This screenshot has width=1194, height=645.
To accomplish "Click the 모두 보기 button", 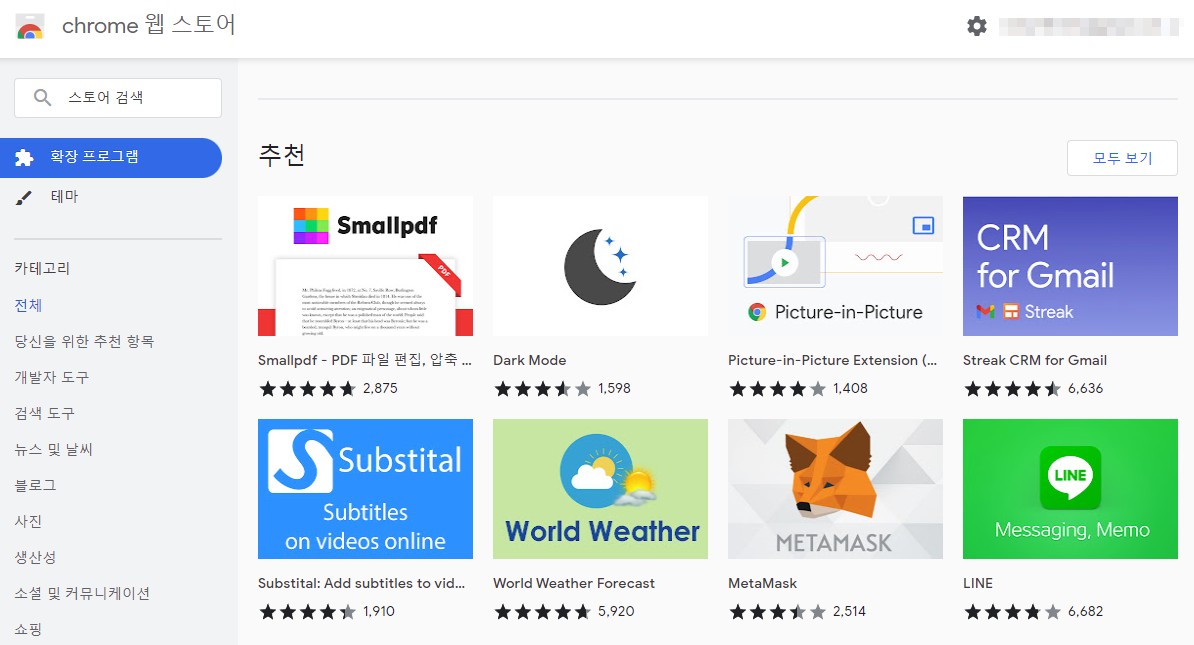I will point(1122,158).
